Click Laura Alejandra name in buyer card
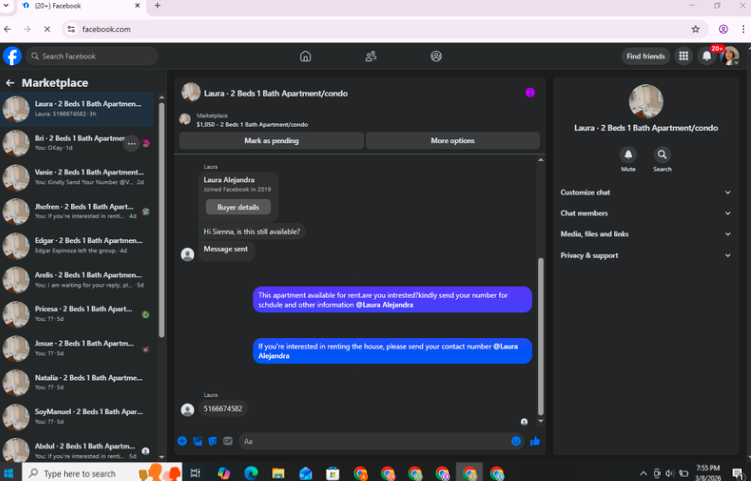Viewport: 751px width, 481px height. click(x=229, y=180)
